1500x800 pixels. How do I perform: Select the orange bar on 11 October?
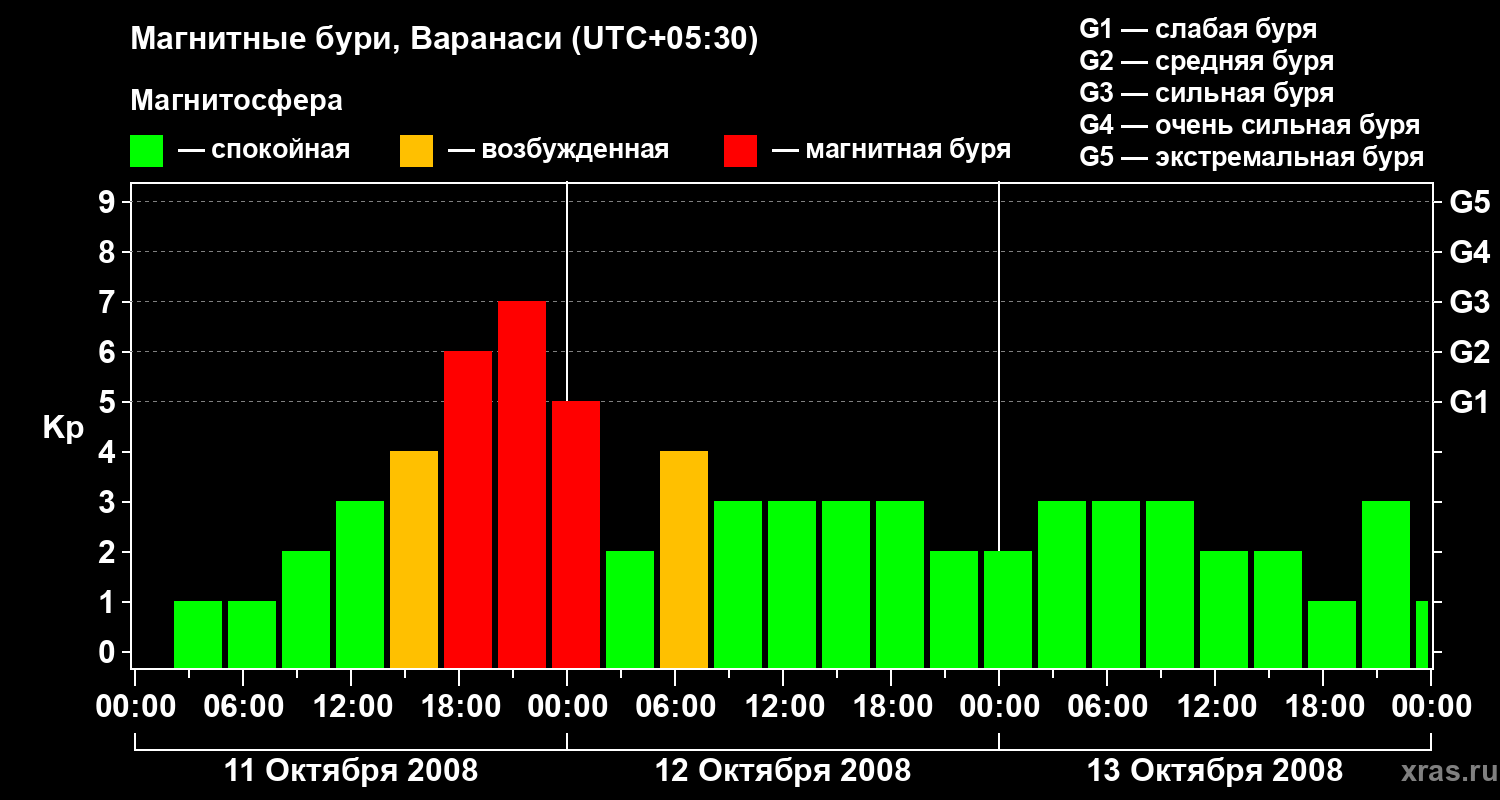point(414,560)
